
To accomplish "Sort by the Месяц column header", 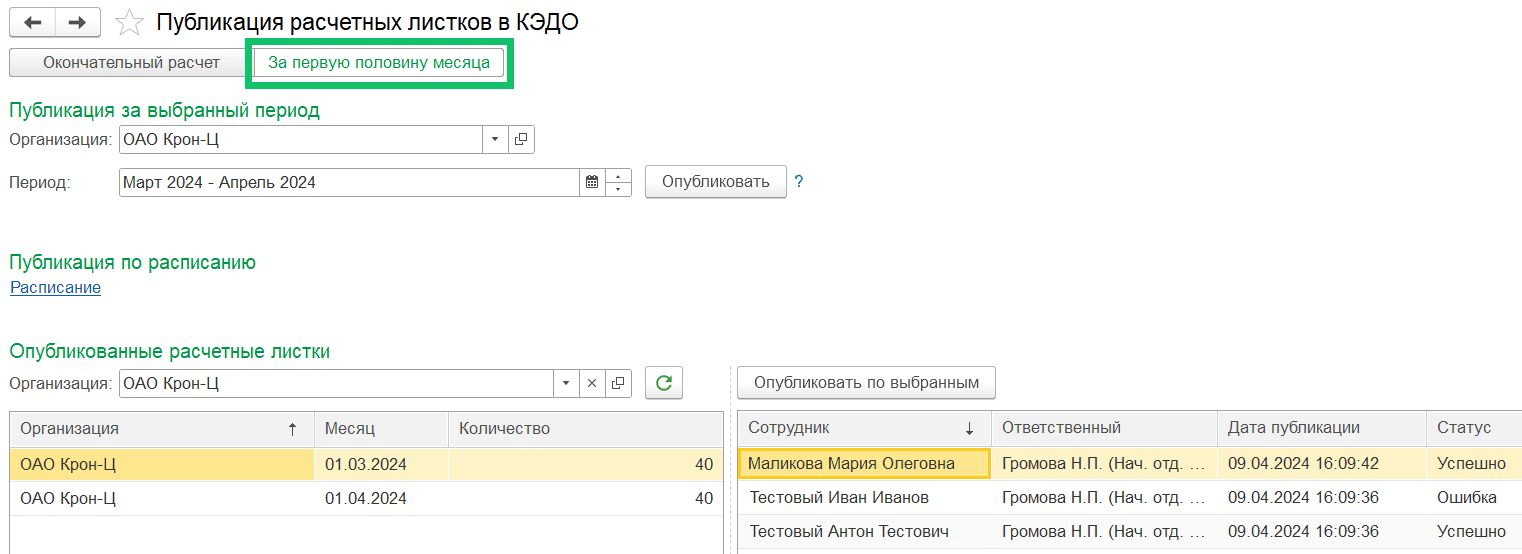I will click(381, 428).
